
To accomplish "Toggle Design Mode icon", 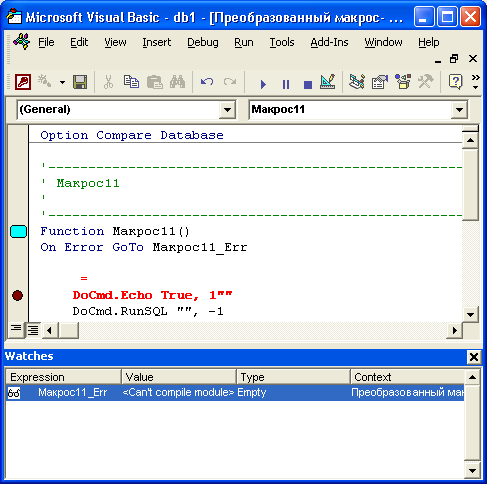I will tap(327, 82).
